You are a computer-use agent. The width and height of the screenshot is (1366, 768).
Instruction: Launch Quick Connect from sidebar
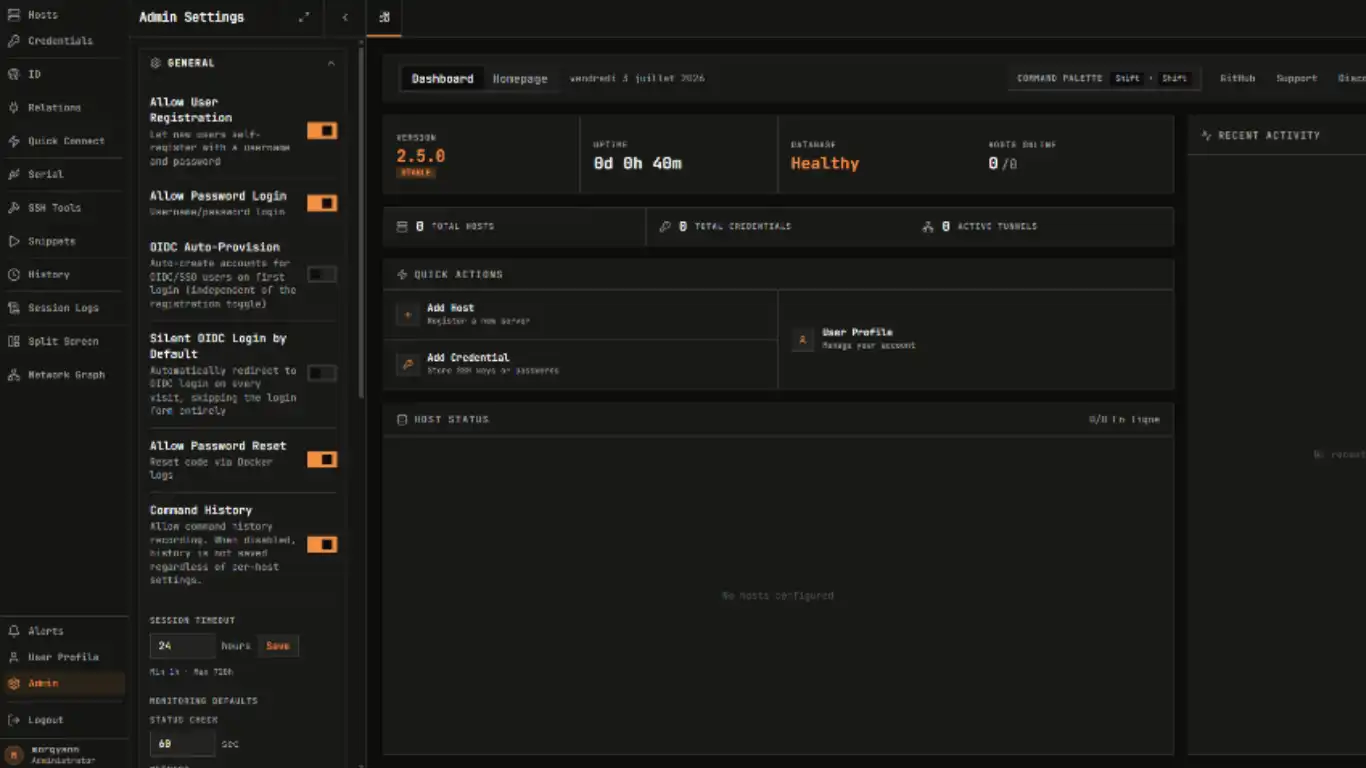click(x=65, y=141)
